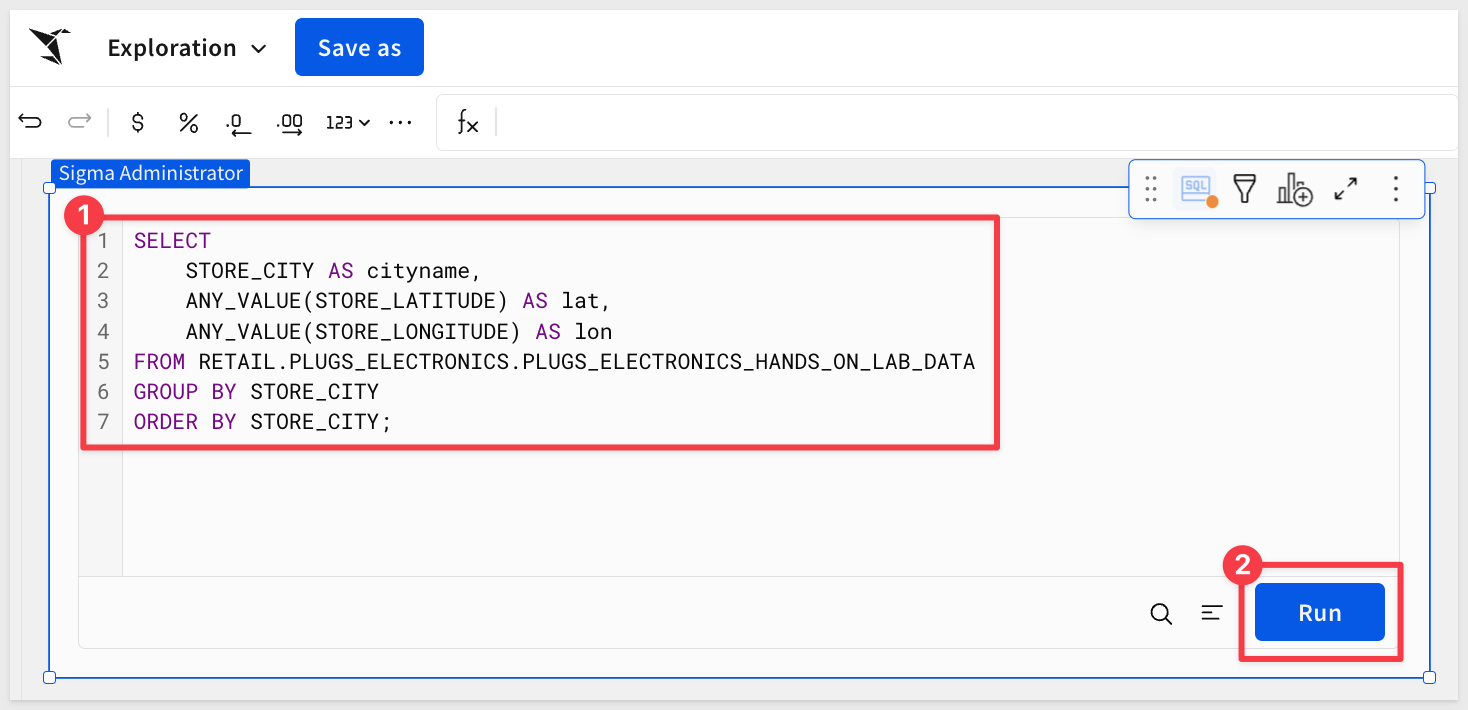The height and width of the screenshot is (710, 1468).
Task: Click the undo arrow icon
Action: click(31, 123)
